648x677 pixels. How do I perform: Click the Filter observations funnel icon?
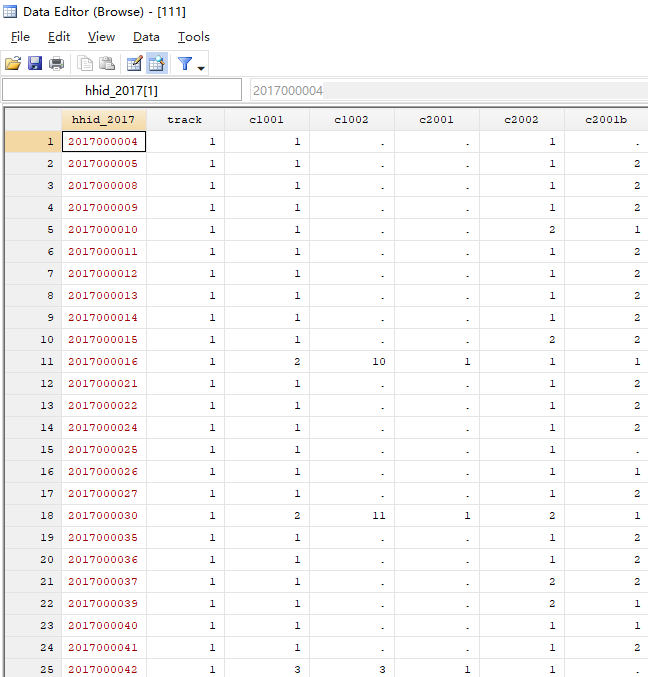tap(185, 64)
